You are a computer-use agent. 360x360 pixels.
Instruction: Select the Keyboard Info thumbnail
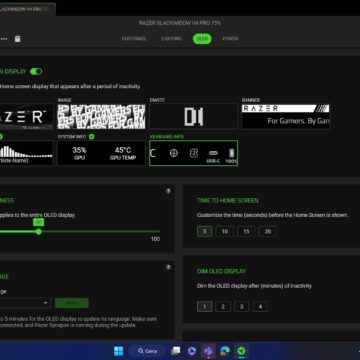click(193, 153)
